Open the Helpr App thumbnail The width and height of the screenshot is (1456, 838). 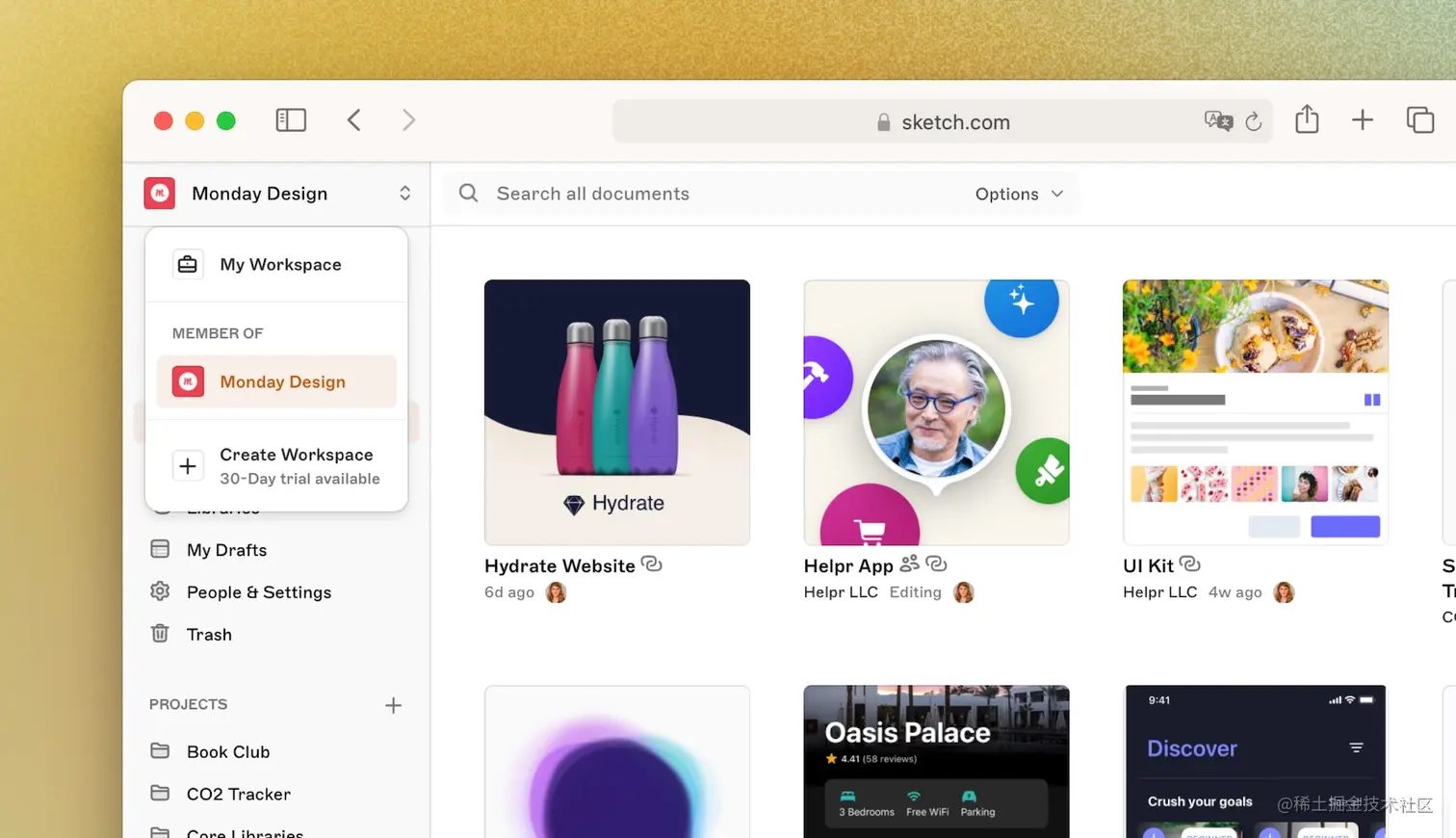click(x=937, y=412)
